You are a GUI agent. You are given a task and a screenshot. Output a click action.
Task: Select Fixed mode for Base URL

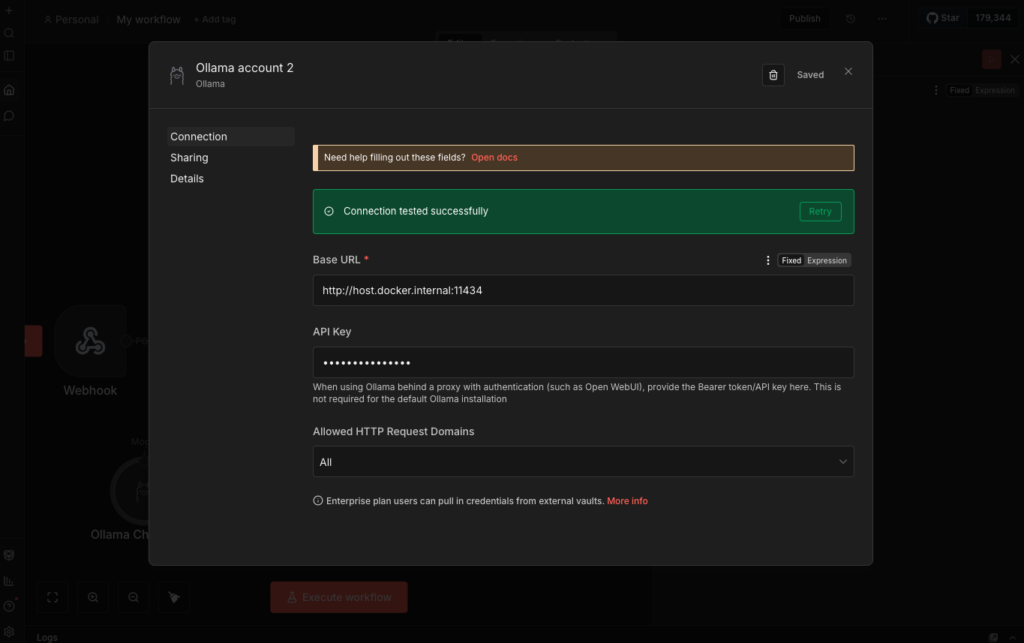coord(791,260)
